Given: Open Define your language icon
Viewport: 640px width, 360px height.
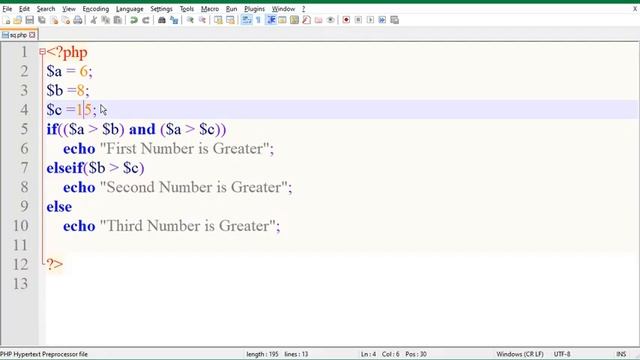Looking at the screenshot, I should click(x=282, y=20).
